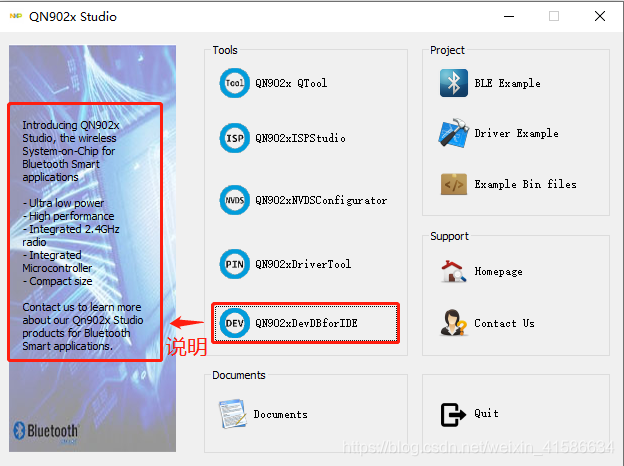This screenshot has width=624, height=466.
Task: Open the QN902x QTool icon
Action: tap(235, 83)
